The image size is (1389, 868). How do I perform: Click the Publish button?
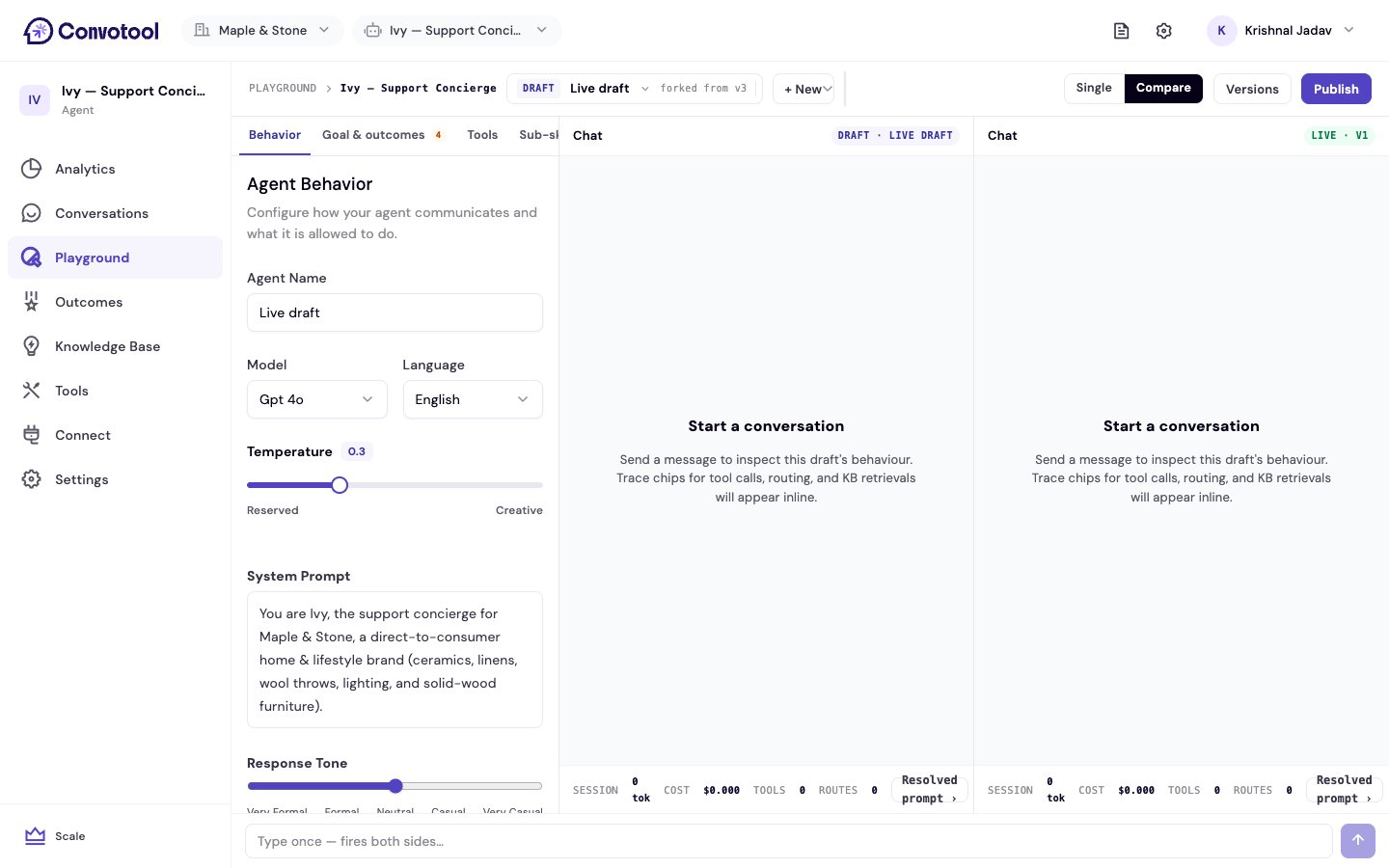[x=1336, y=89]
